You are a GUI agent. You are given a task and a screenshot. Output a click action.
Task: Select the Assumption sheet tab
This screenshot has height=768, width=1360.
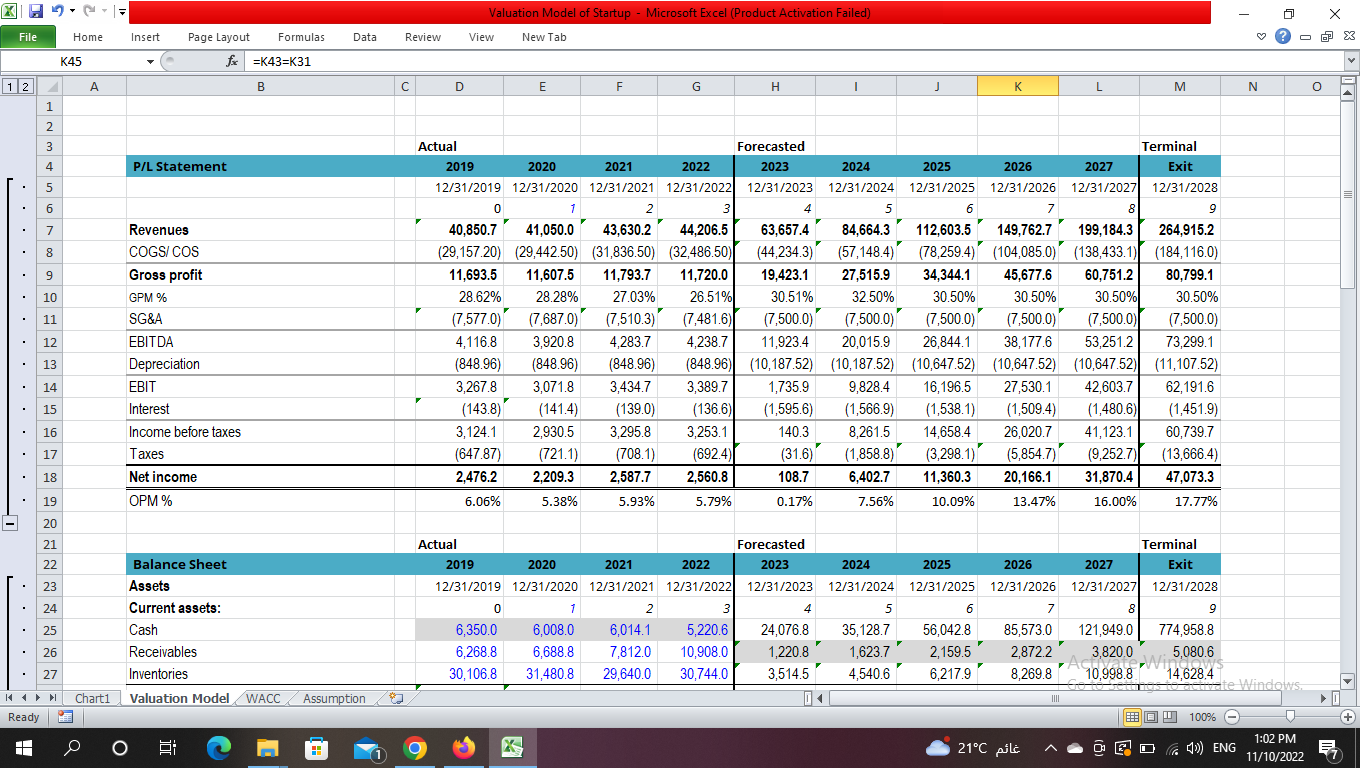click(332, 698)
